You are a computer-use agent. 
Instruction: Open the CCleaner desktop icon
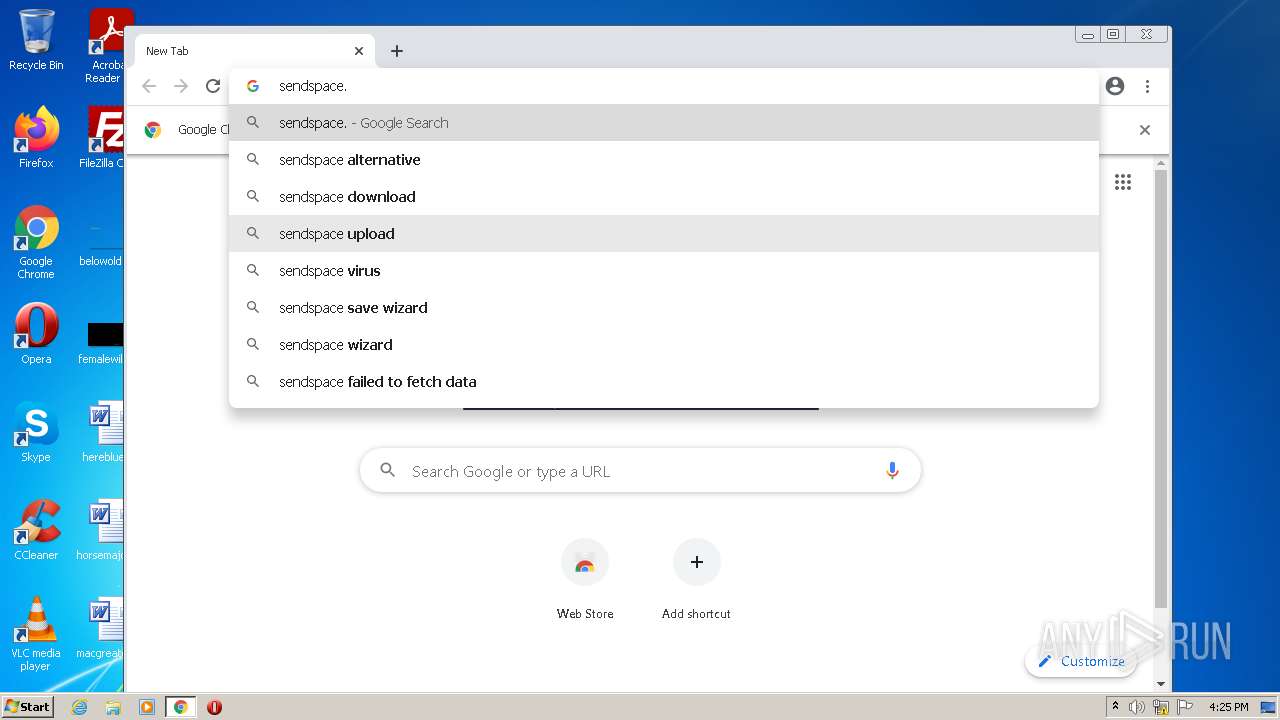click(x=36, y=530)
